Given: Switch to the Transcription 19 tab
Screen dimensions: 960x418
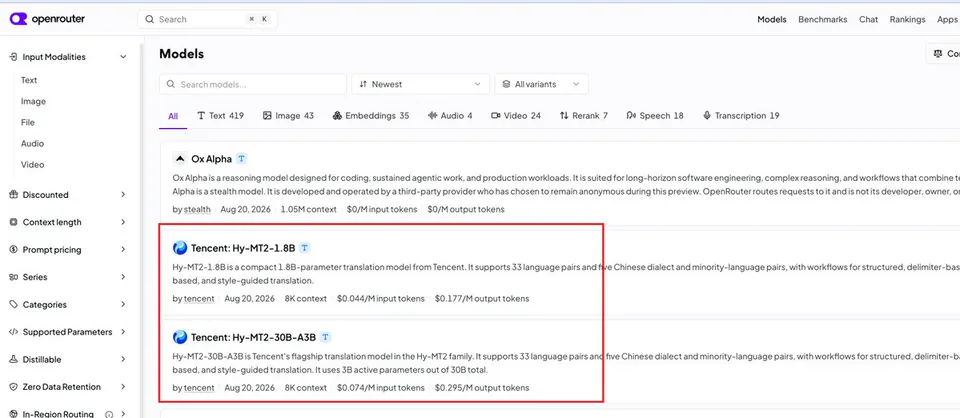Looking at the screenshot, I should pos(741,116).
